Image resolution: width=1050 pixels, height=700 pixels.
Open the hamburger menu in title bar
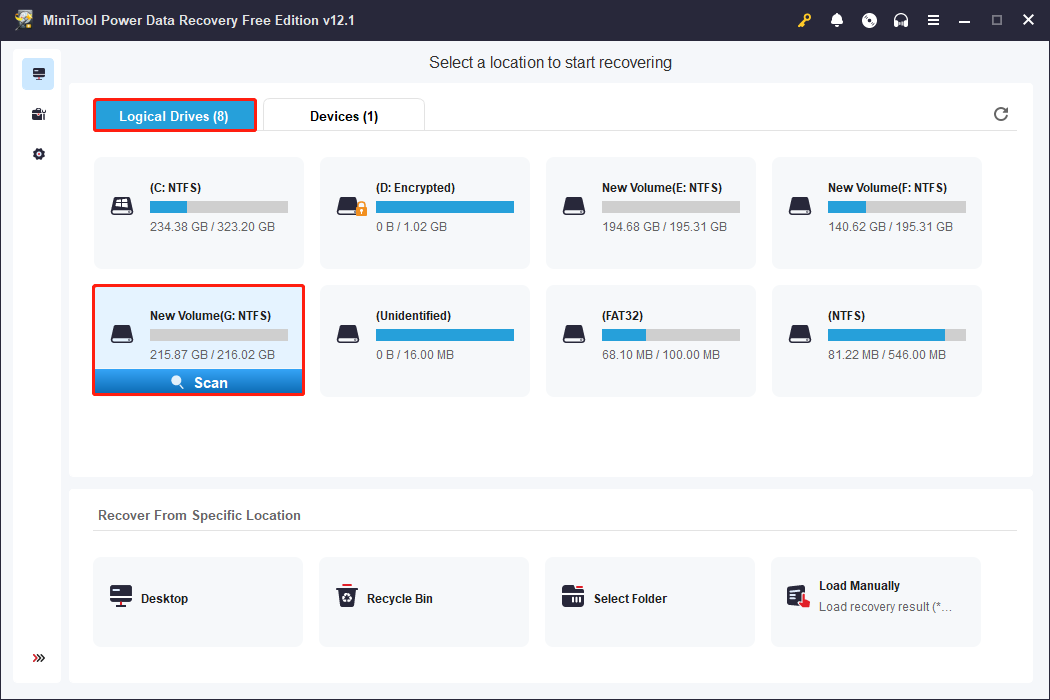click(933, 20)
